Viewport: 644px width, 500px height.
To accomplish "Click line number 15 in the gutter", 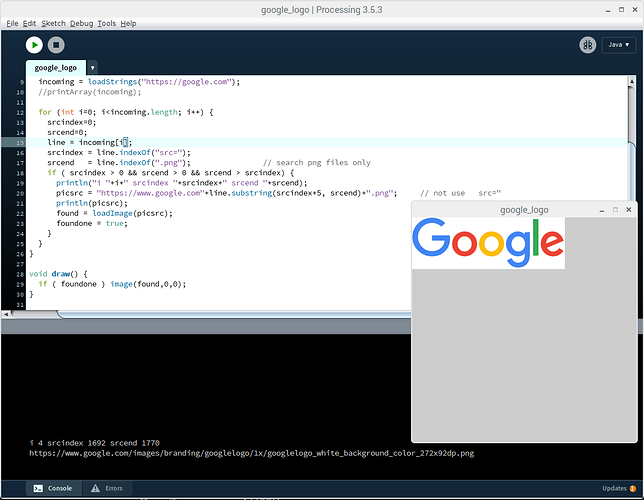I will (x=20, y=143).
